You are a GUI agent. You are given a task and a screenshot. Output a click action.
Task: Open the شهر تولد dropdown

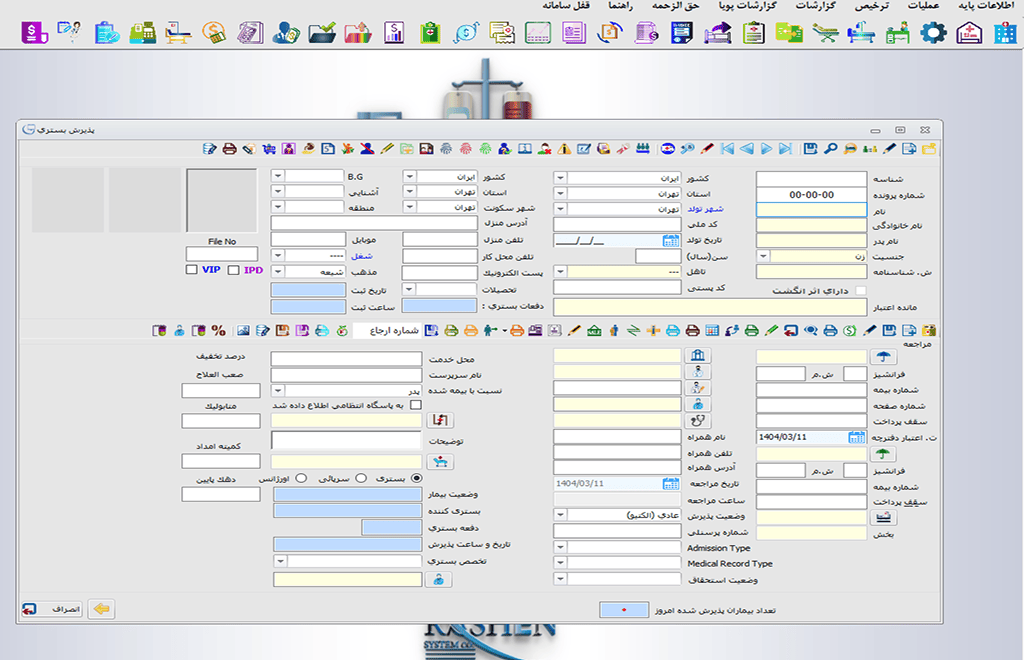pos(560,209)
